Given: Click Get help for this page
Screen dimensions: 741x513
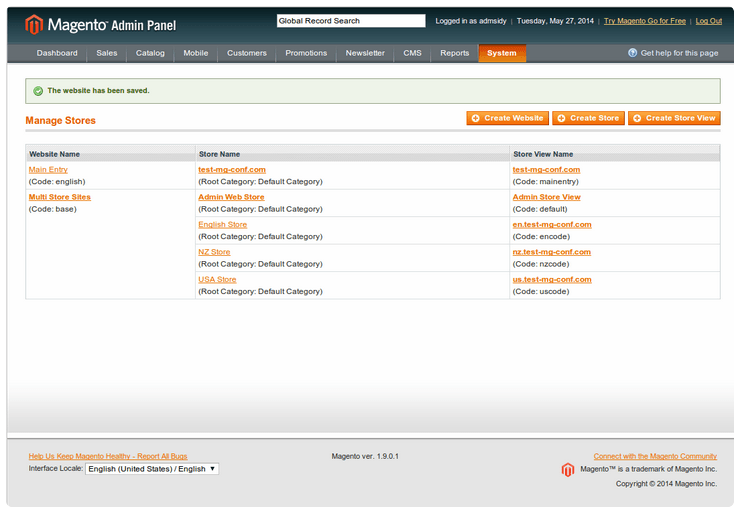Looking at the screenshot, I should [679, 53].
